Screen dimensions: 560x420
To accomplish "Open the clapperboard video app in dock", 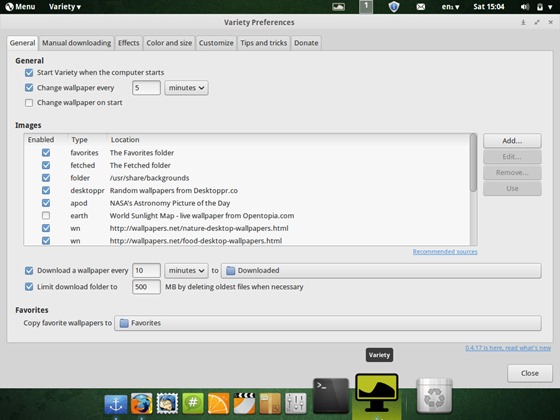I will 244,404.
